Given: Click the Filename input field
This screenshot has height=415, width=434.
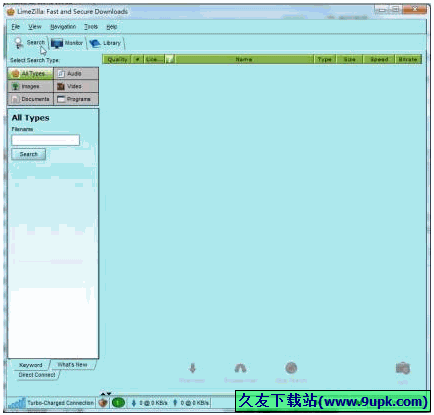Looking at the screenshot, I should [46, 140].
